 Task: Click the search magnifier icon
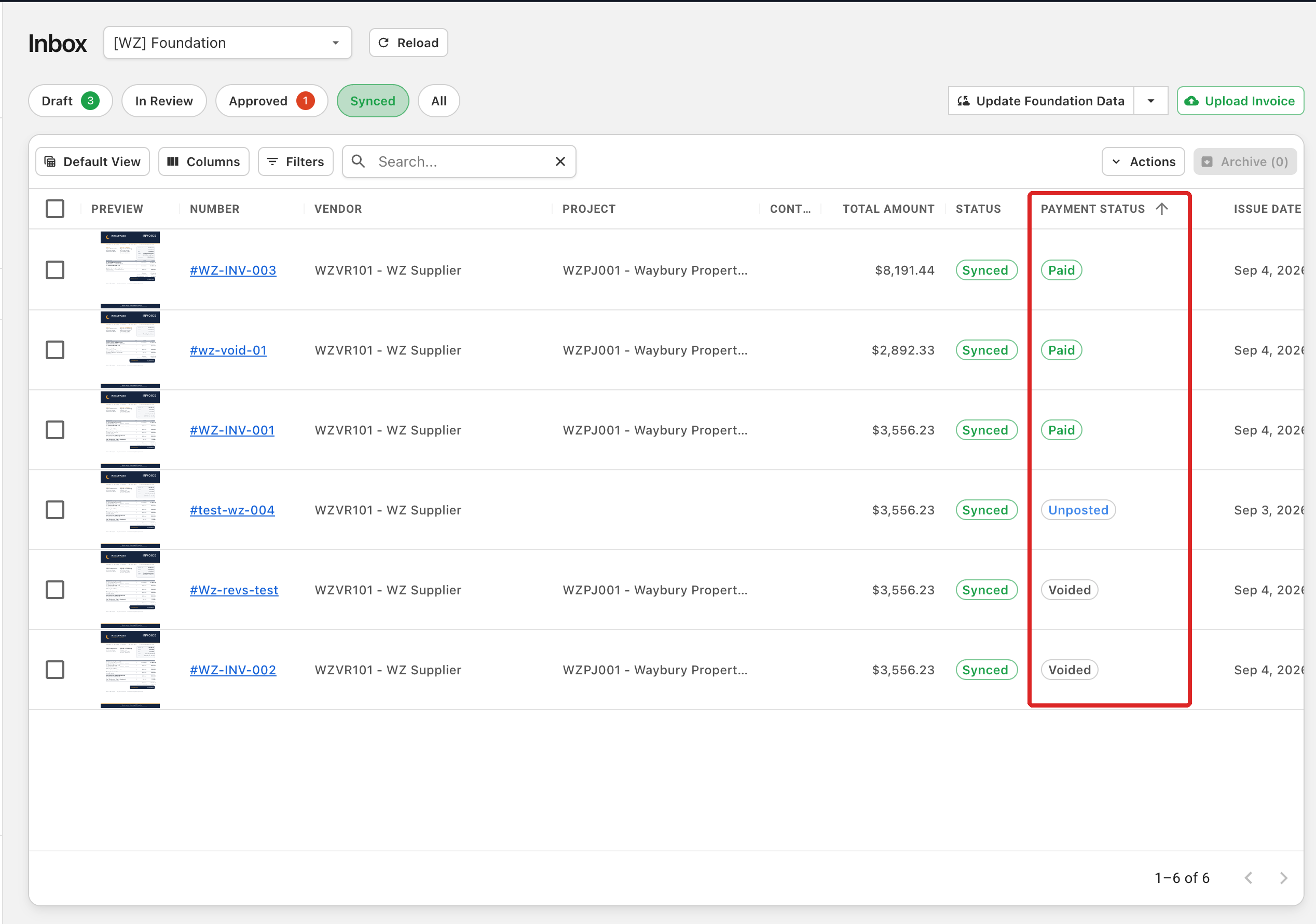[358, 161]
